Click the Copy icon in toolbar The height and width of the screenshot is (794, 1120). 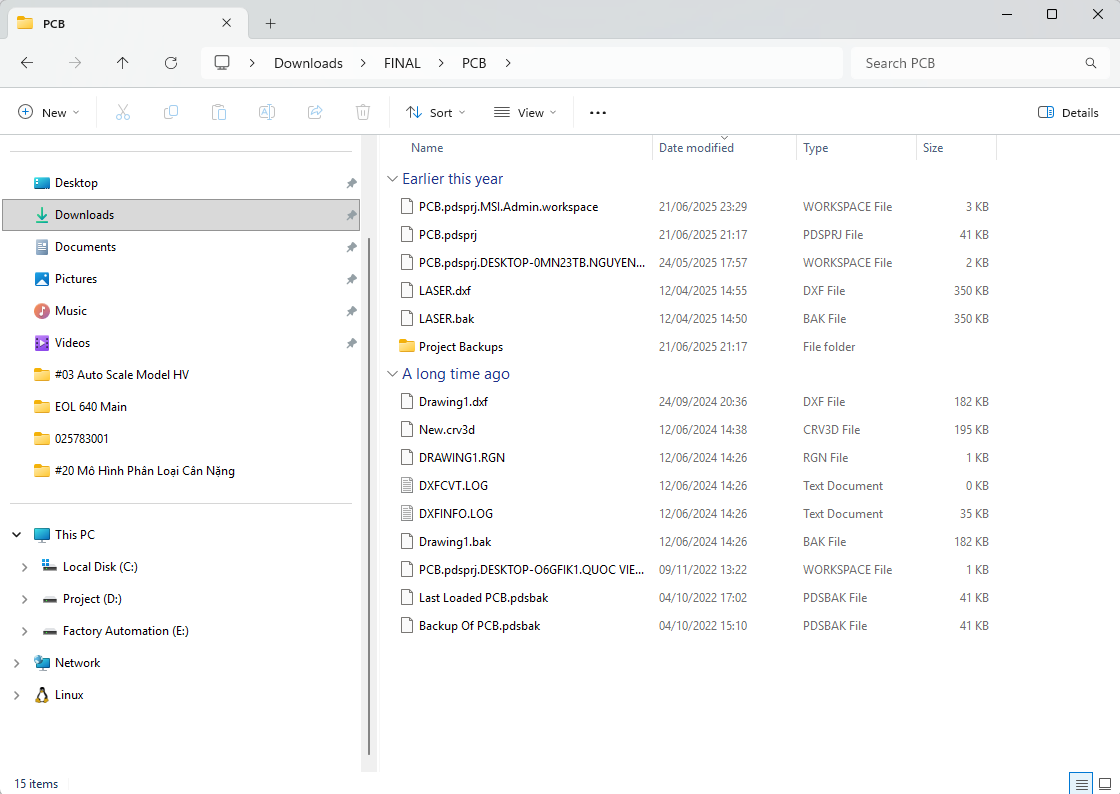(171, 113)
